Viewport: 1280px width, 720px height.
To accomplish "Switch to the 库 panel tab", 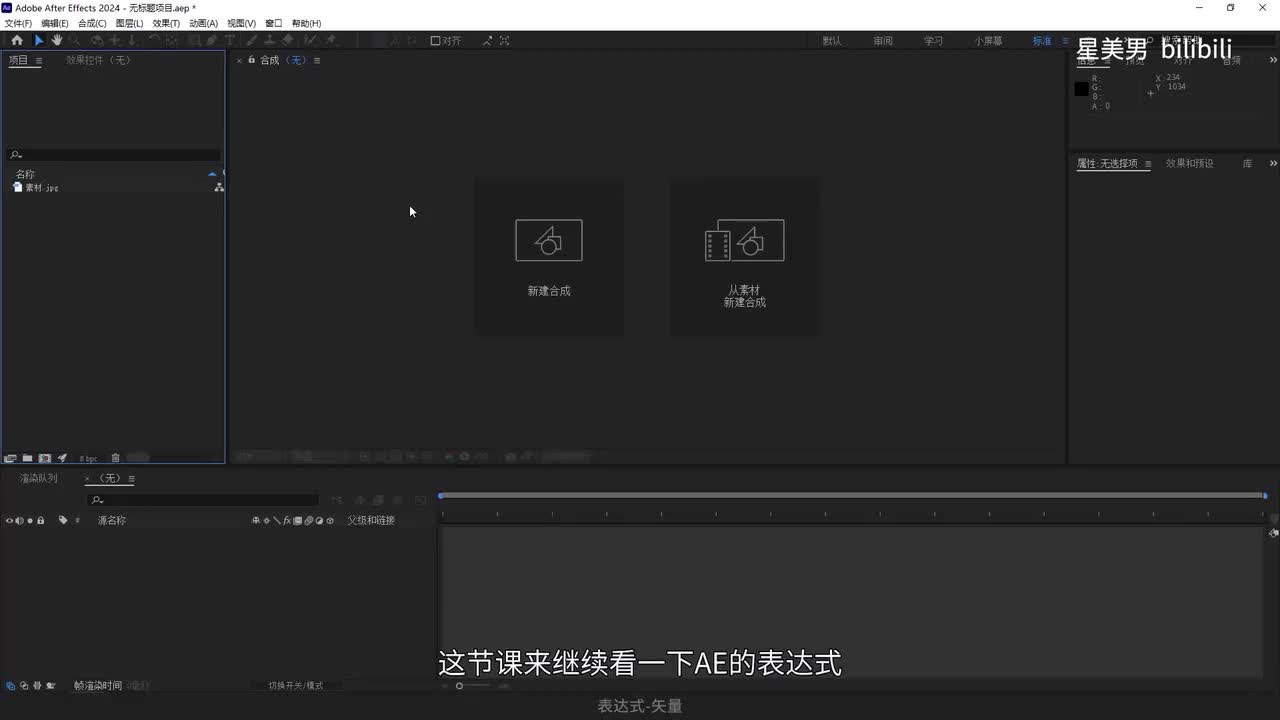I will pyautogui.click(x=1247, y=163).
